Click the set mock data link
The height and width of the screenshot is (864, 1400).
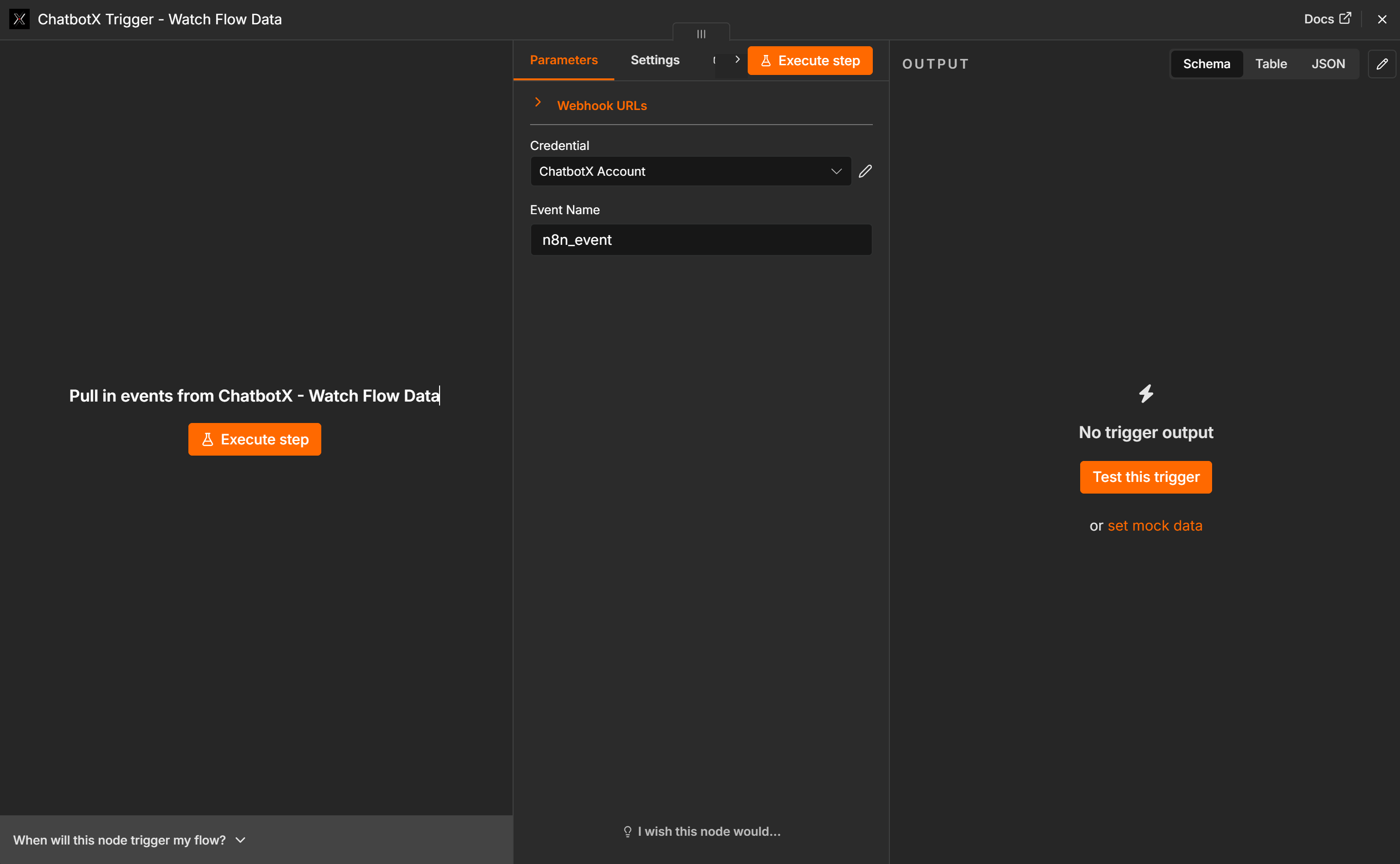(1155, 526)
